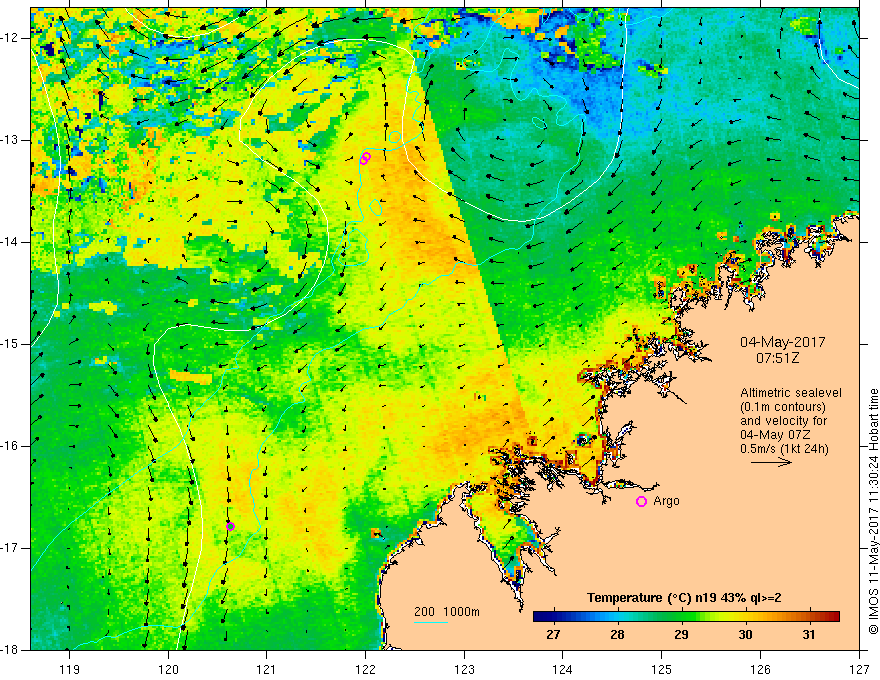Click longitude axis label 119
880x680 pixels.
pos(70,669)
